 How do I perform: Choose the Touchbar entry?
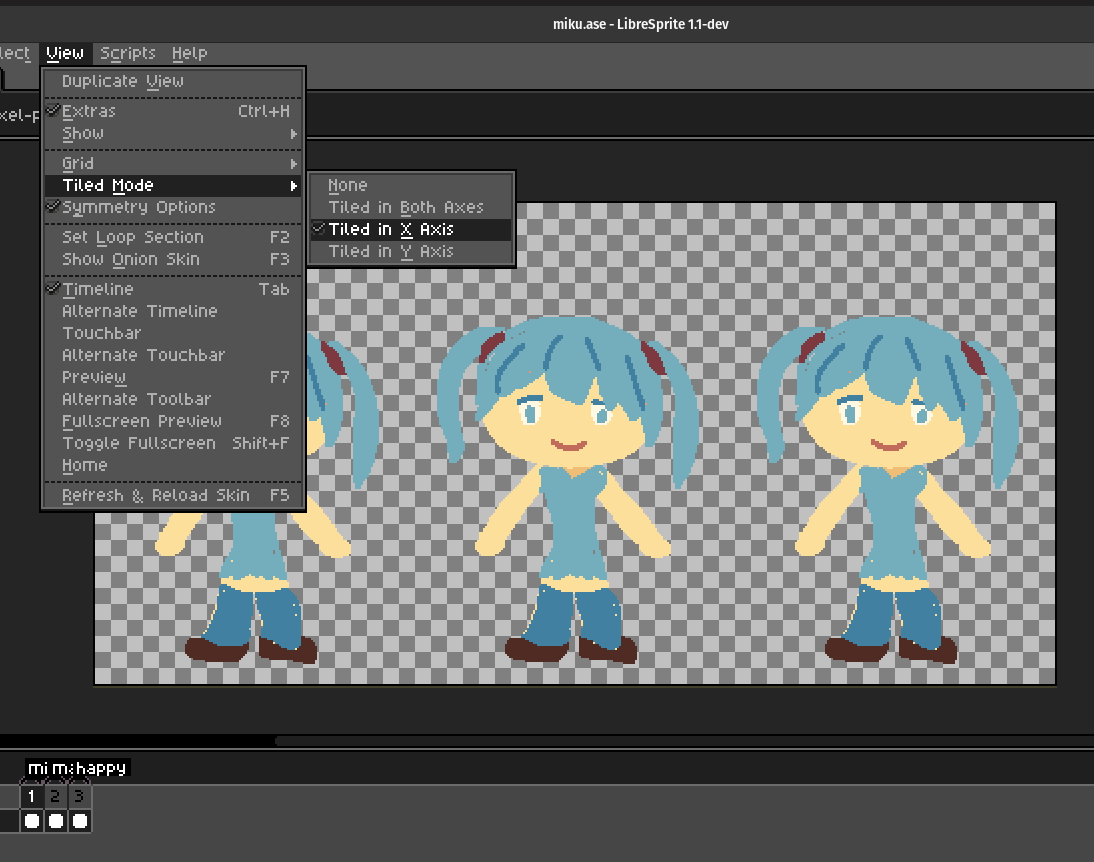click(x=173, y=333)
